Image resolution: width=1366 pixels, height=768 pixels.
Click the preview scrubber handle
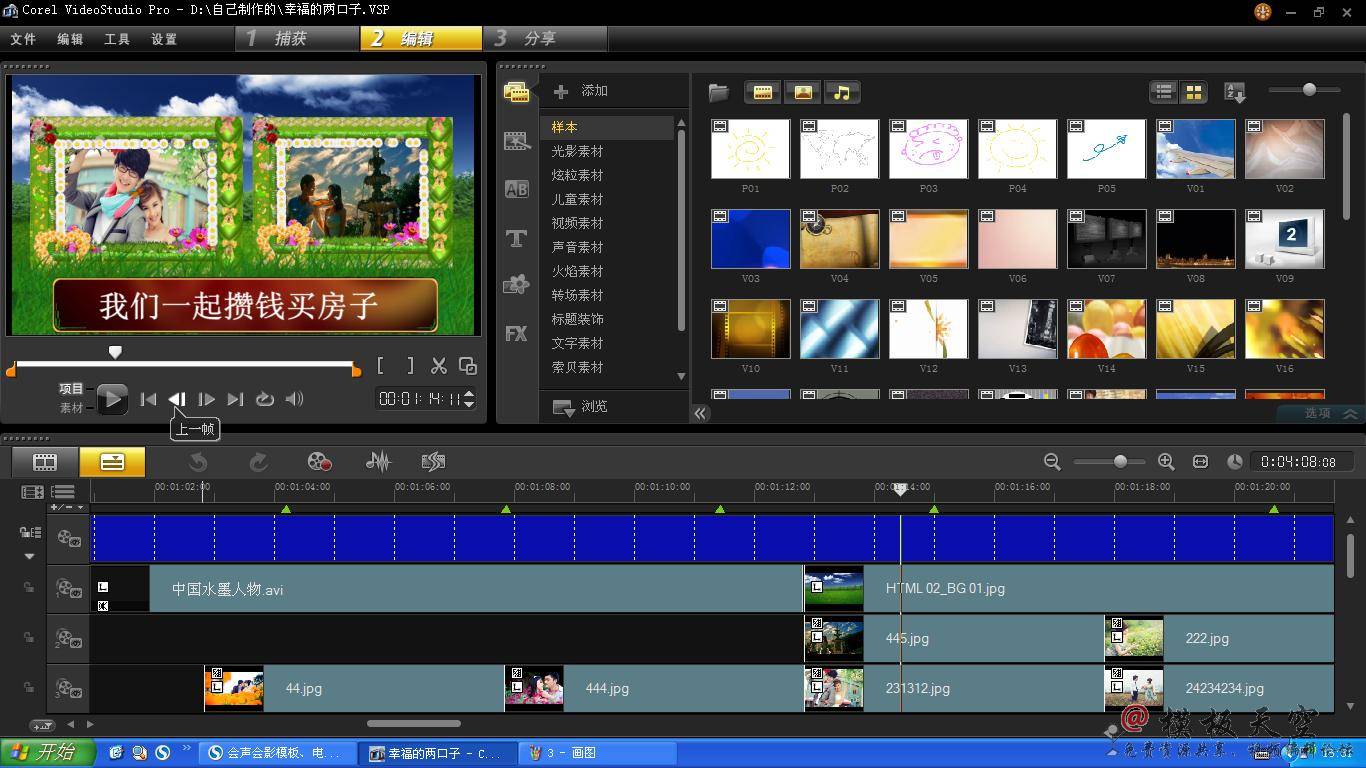click(115, 352)
